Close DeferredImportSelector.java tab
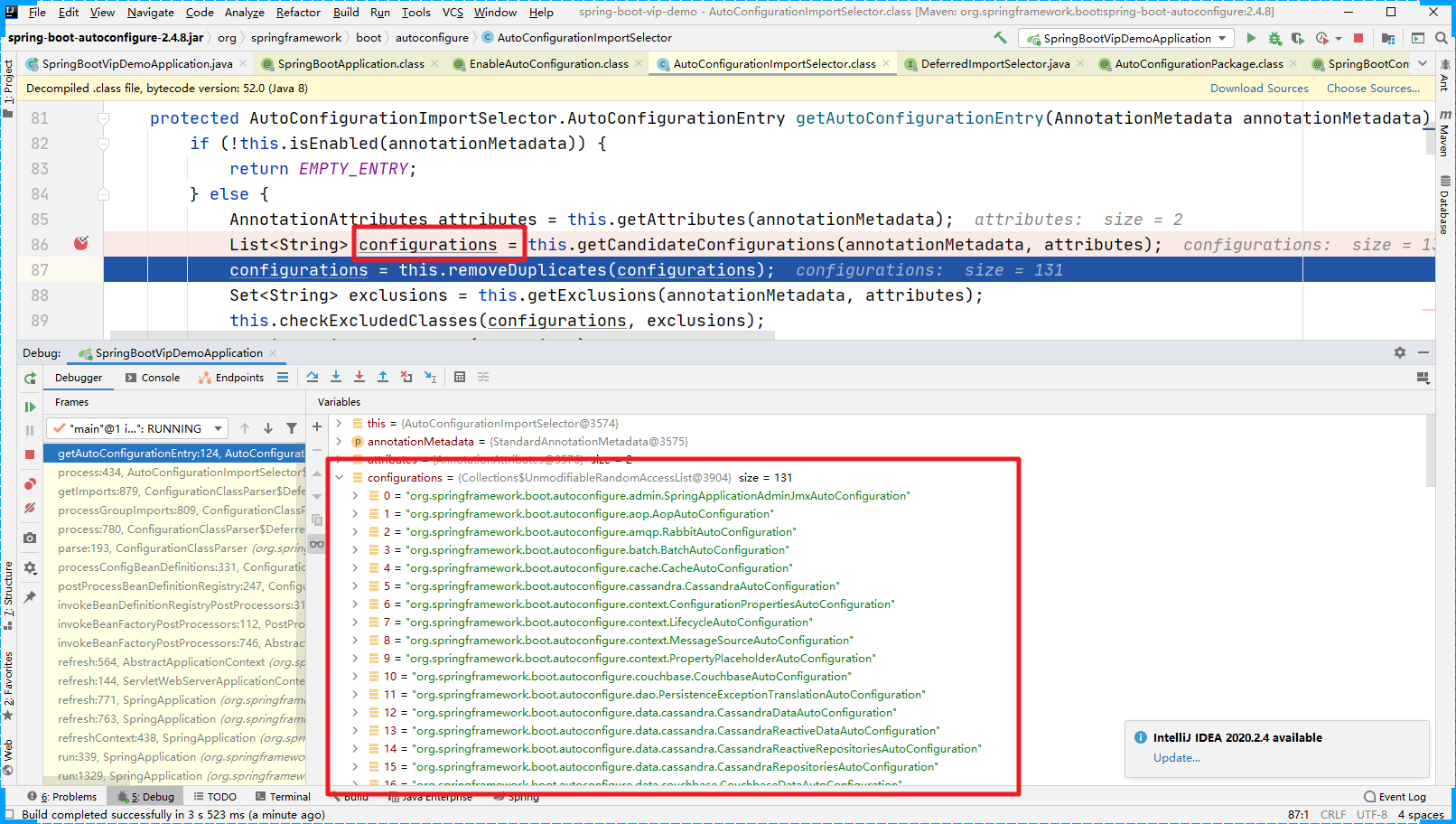 point(1080,63)
